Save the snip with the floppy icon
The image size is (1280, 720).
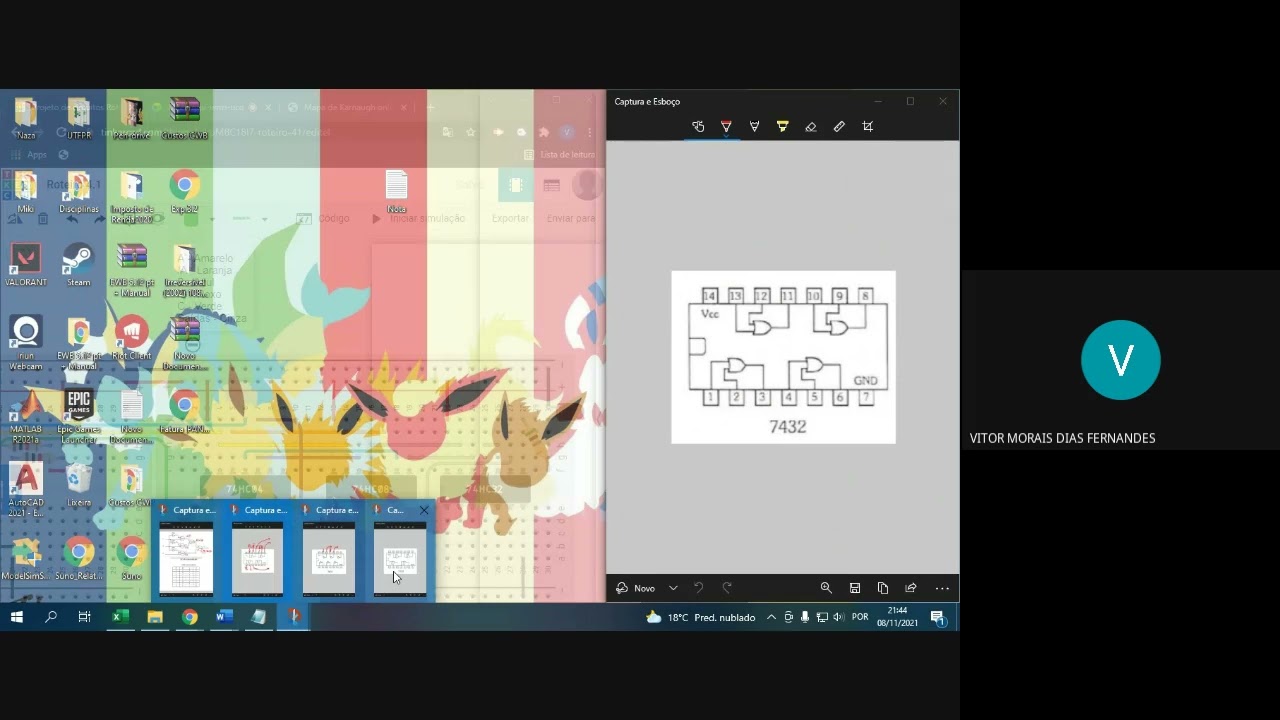click(x=855, y=588)
